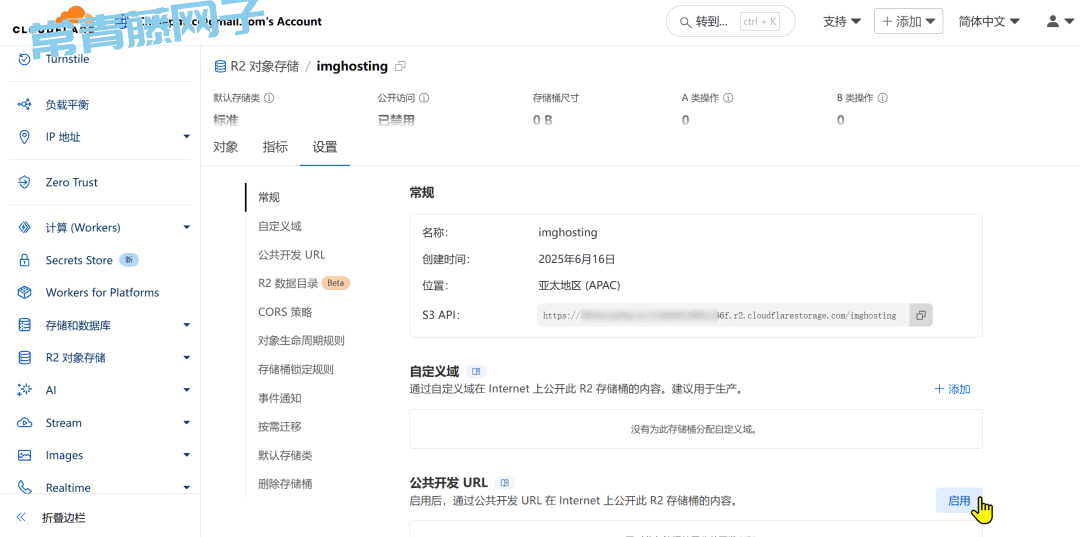Expand the IP 地址 submenu
This screenshot has height=537, width=1080.
tap(187, 137)
